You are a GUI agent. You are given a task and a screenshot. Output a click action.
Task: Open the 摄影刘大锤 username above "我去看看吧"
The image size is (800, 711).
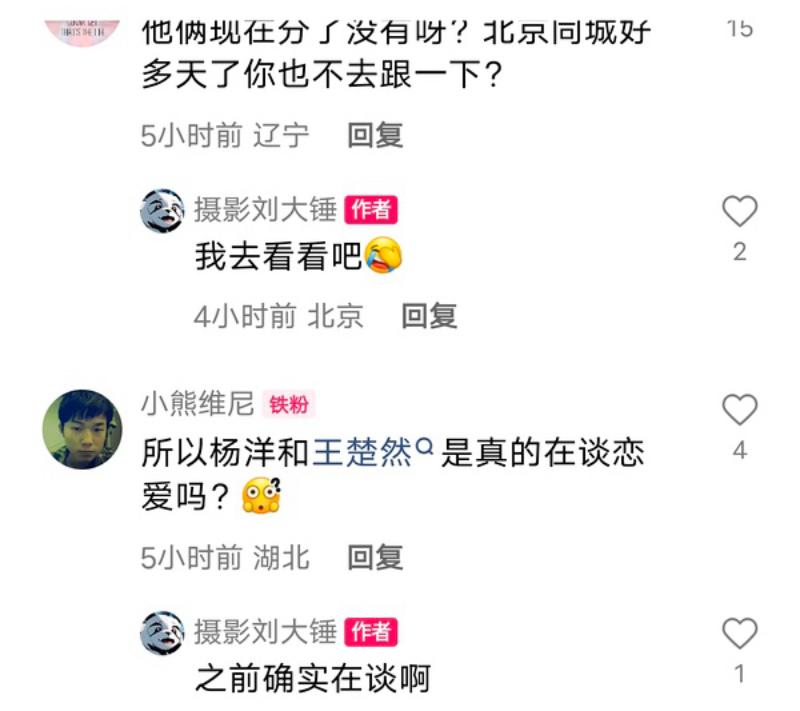(265, 210)
